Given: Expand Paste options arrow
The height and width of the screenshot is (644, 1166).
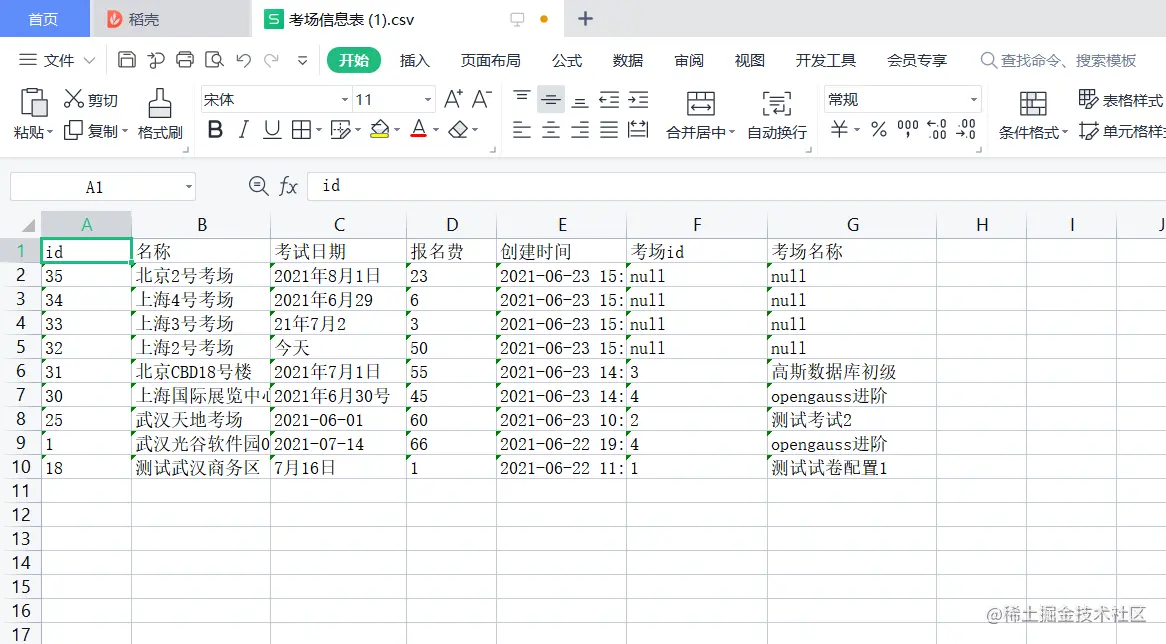Looking at the screenshot, I should (x=50, y=132).
